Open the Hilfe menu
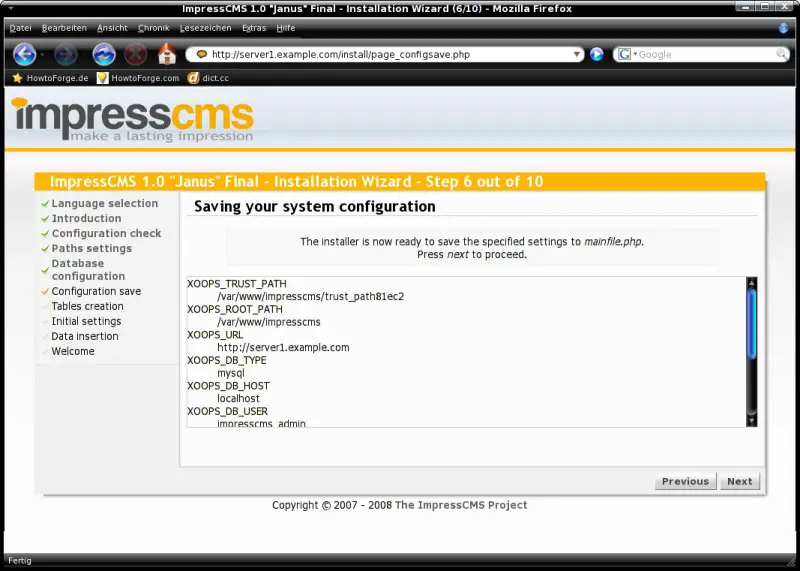The image size is (800, 571). point(286,28)
